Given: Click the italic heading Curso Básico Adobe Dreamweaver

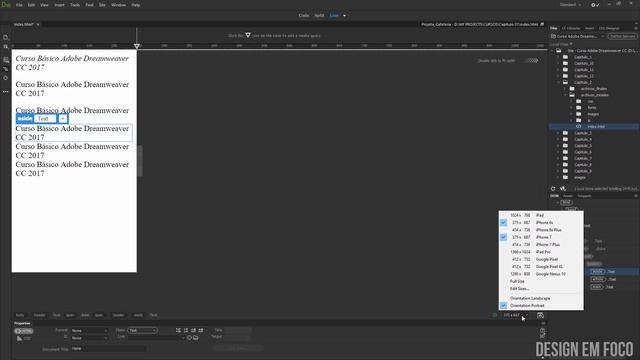Looking at the screenshot, I should pos(72,63).
